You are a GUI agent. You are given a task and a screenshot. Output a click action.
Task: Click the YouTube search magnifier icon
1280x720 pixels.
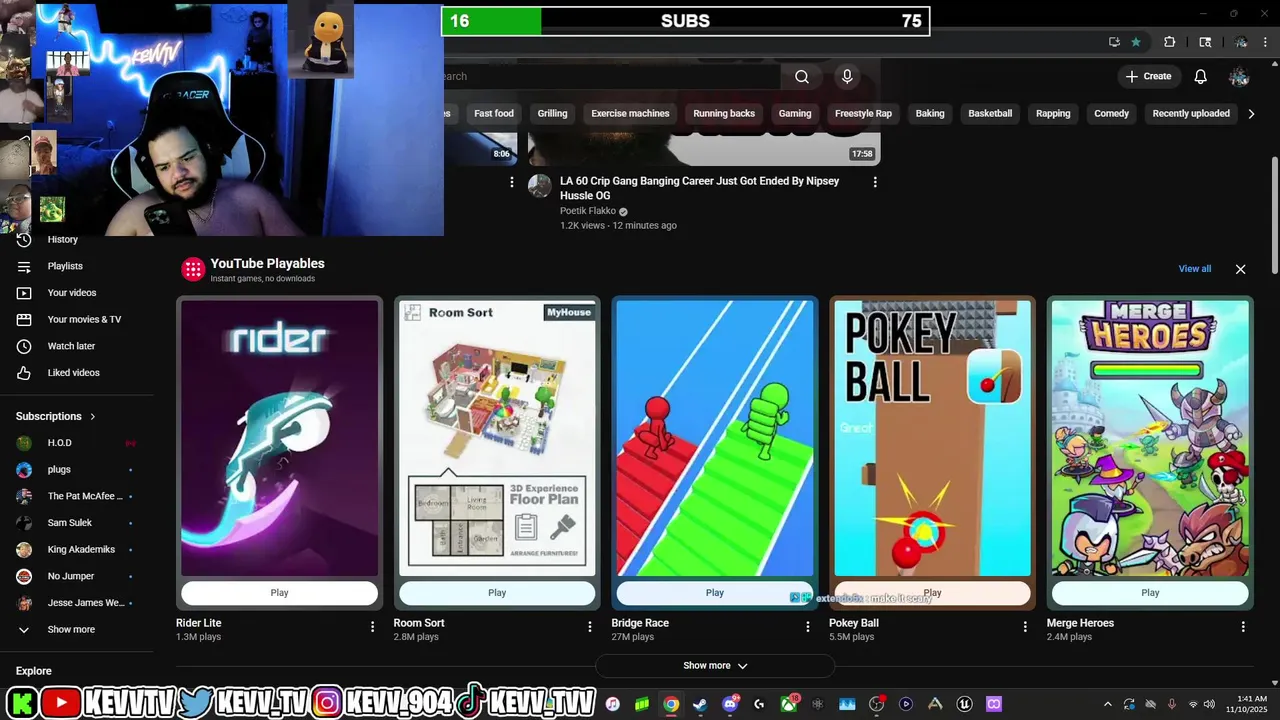coord(802,77)
